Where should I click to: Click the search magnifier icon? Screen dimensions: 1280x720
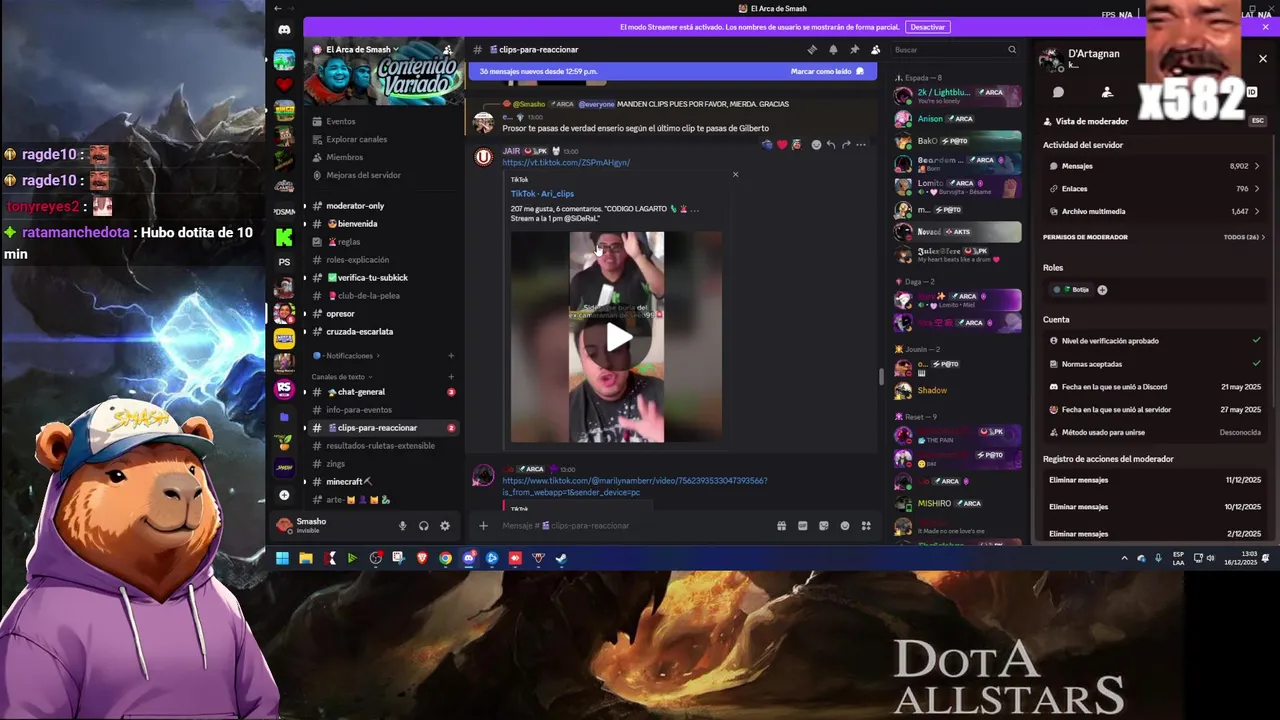(x=1012, y=49)
